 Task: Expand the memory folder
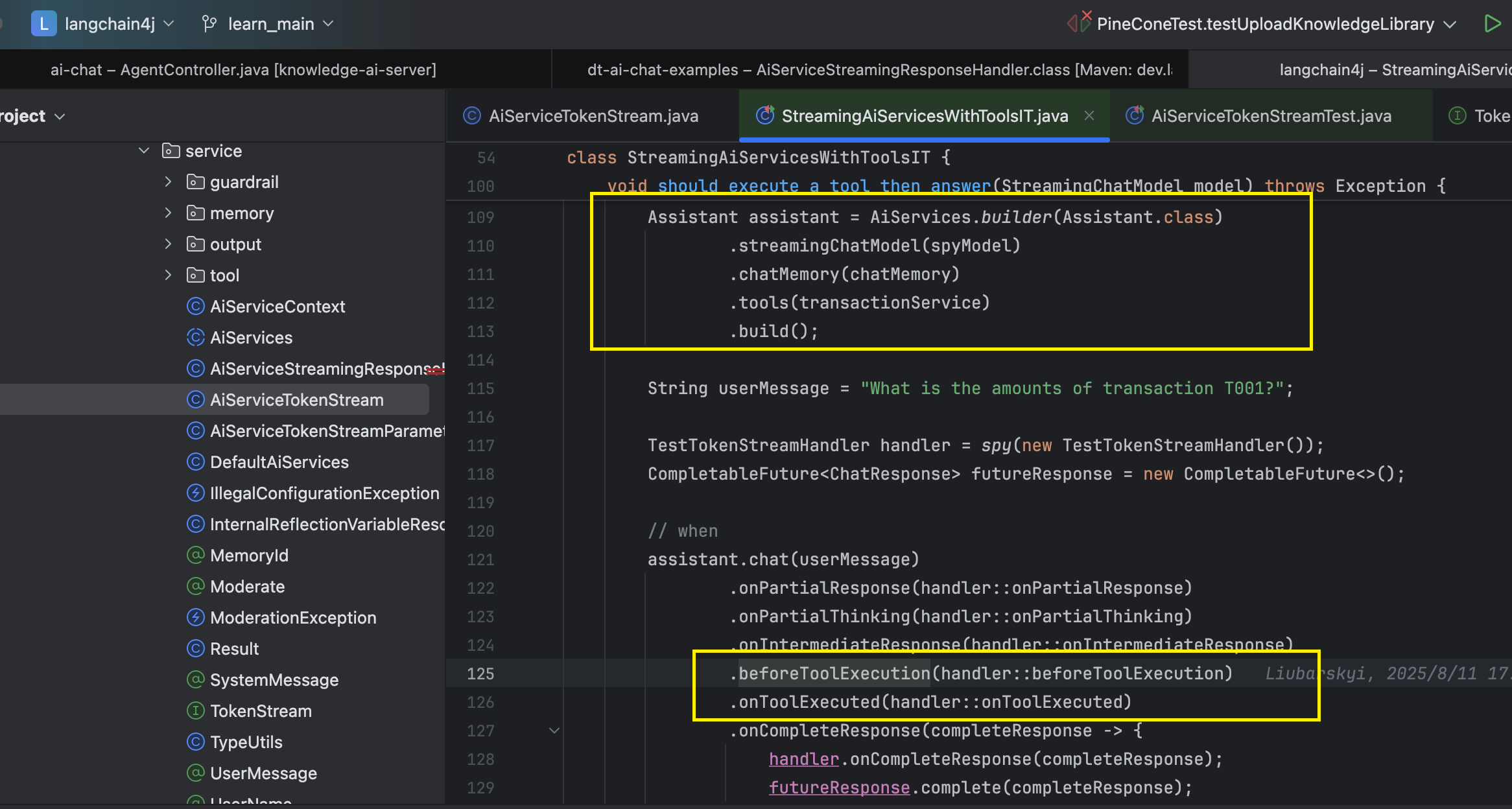tap(168, 213)
